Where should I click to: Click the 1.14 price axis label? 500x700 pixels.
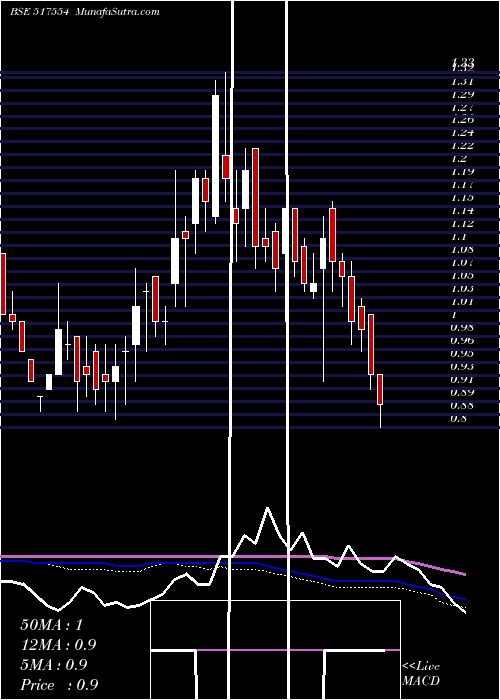pos(462,210)
